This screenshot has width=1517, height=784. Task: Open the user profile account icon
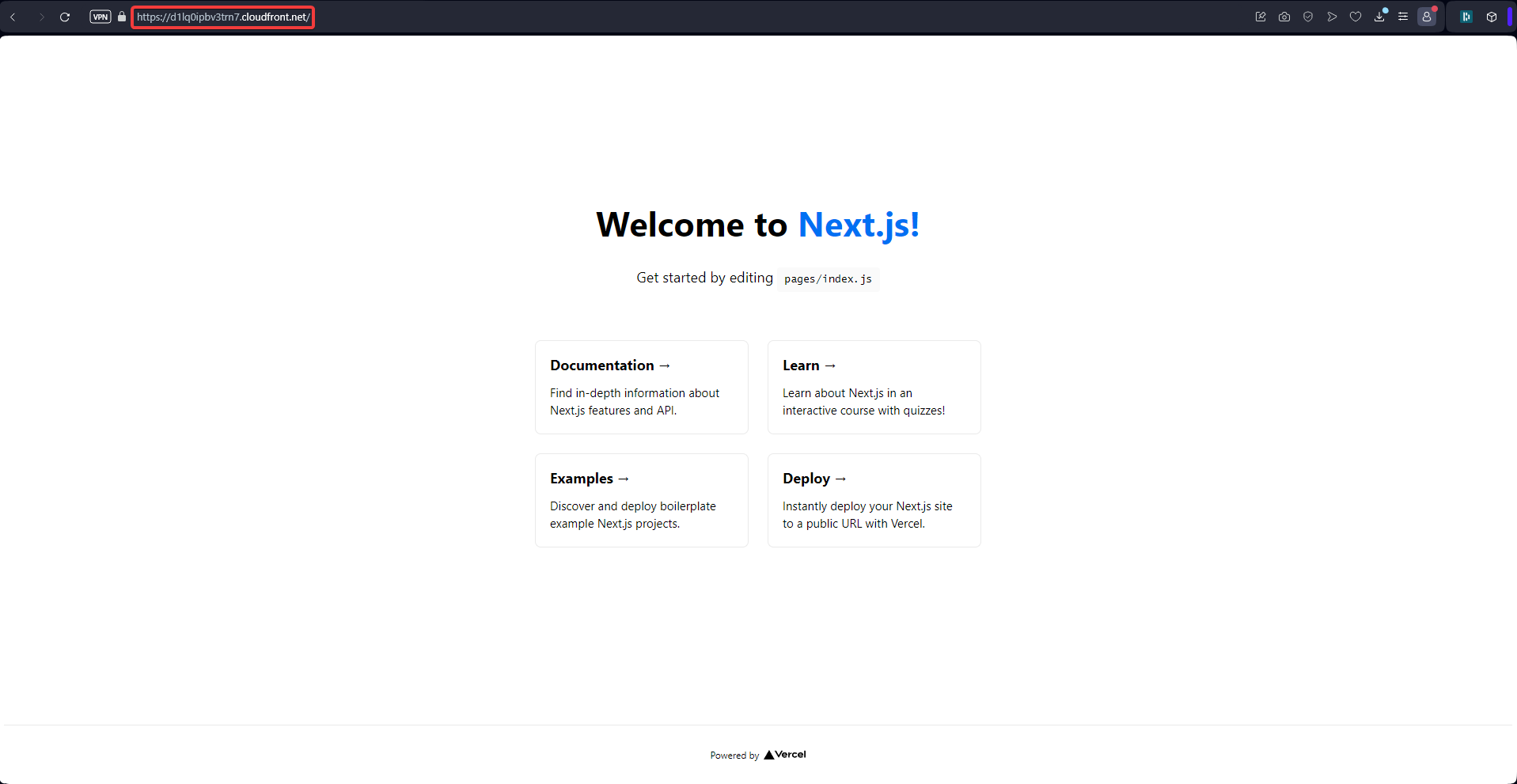click(1427, 17)
